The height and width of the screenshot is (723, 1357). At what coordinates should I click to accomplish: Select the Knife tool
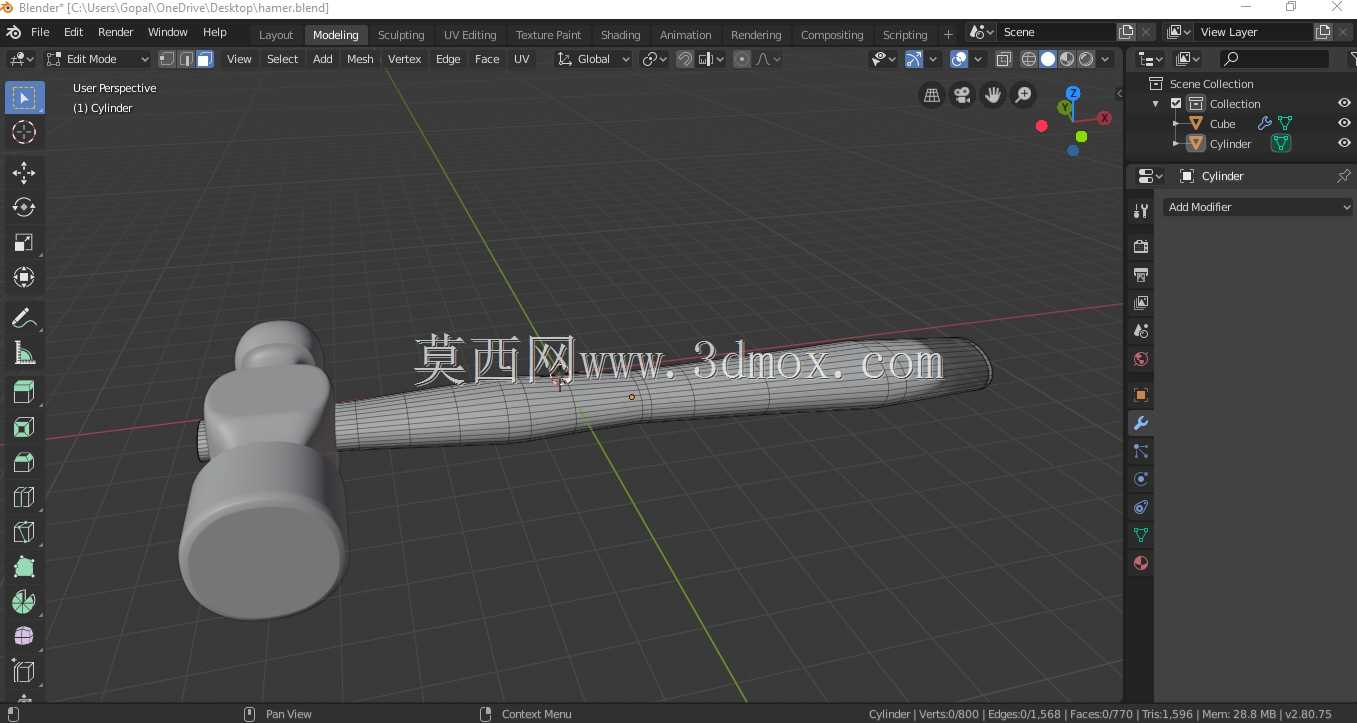point(24,533)
